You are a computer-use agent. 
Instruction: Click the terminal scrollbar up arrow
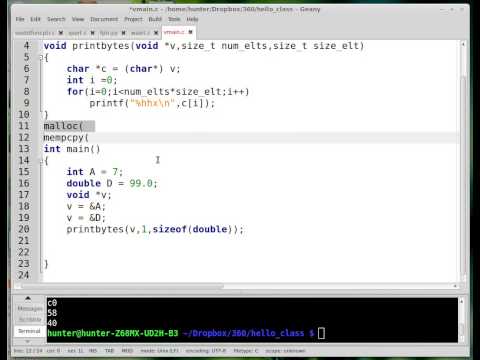462,302
